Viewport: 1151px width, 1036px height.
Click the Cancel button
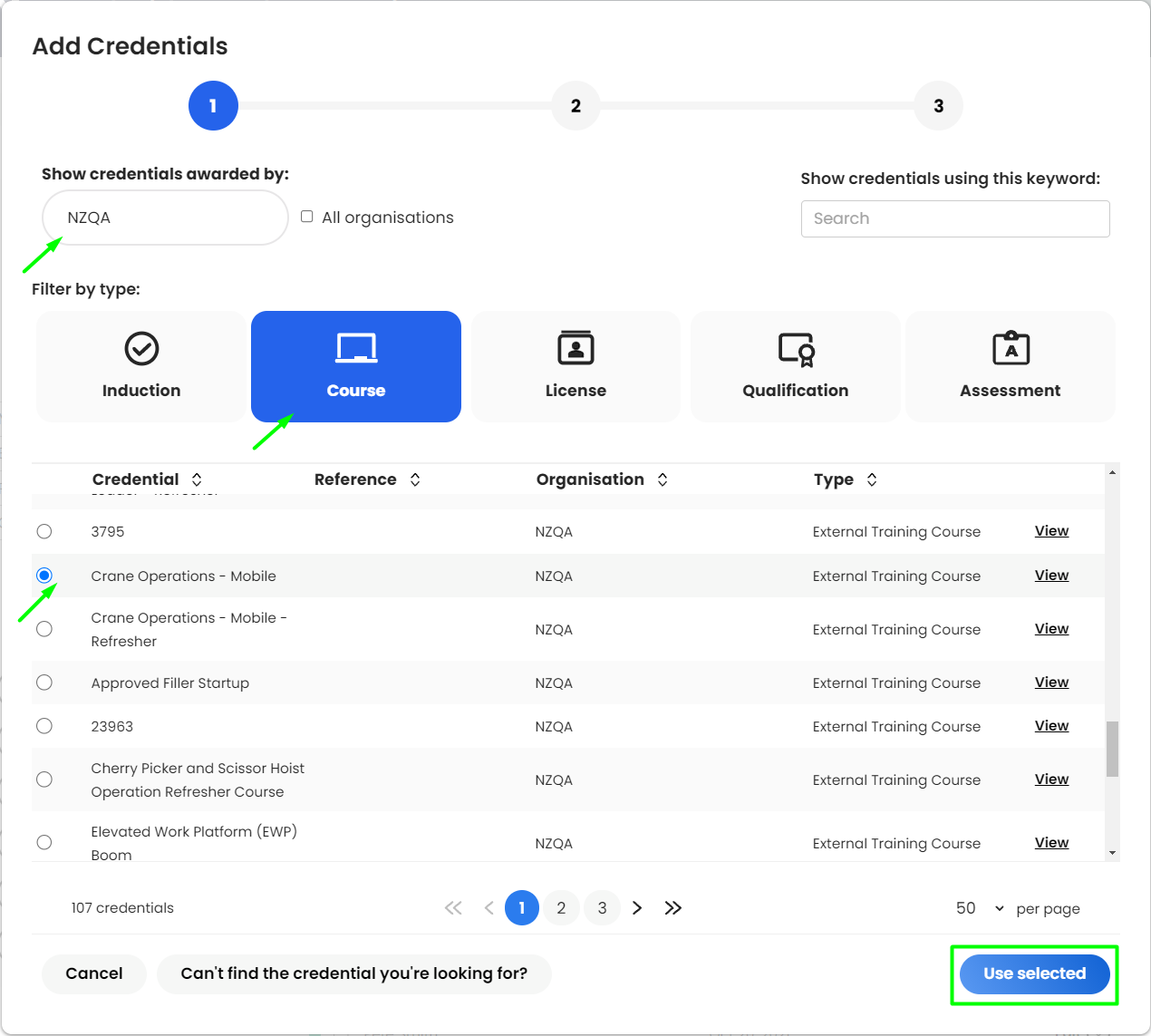click(94, 974)
